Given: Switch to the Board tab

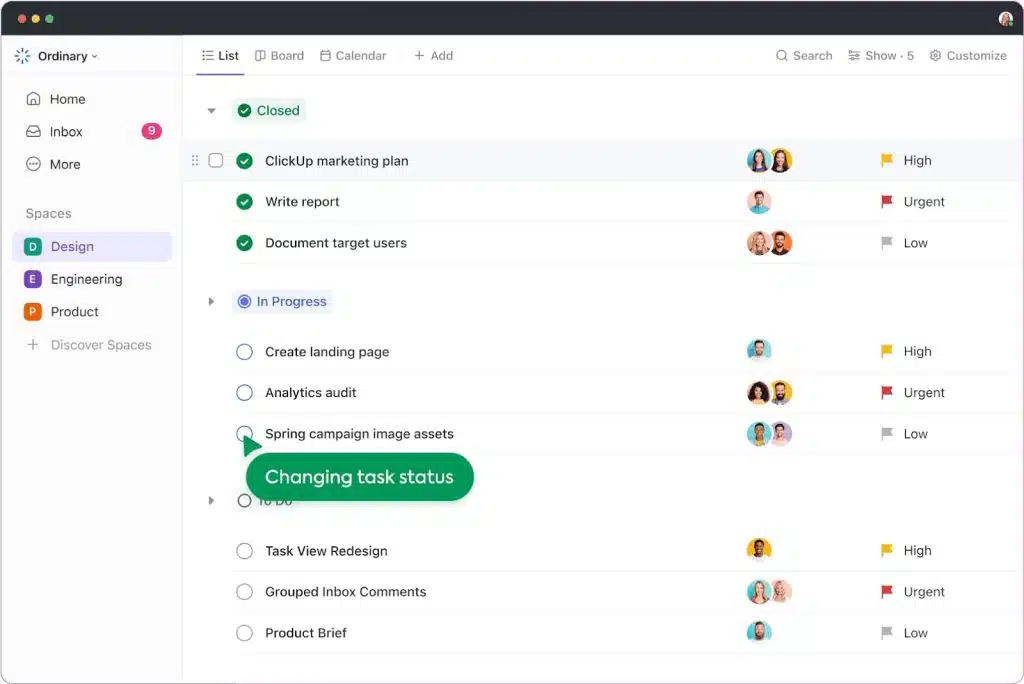Looking at the screenshot, I should click(279, 56).
